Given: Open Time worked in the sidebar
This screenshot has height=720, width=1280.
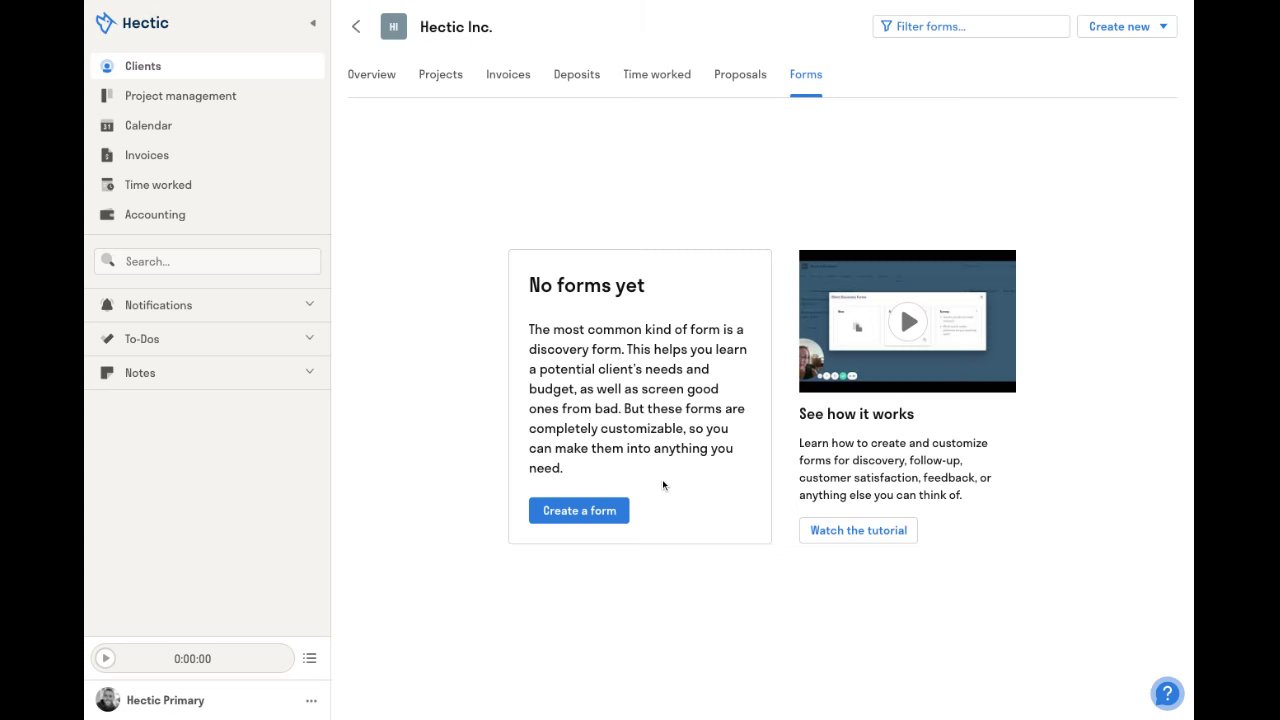Looking at the screenshot, I should click(208, 185).
